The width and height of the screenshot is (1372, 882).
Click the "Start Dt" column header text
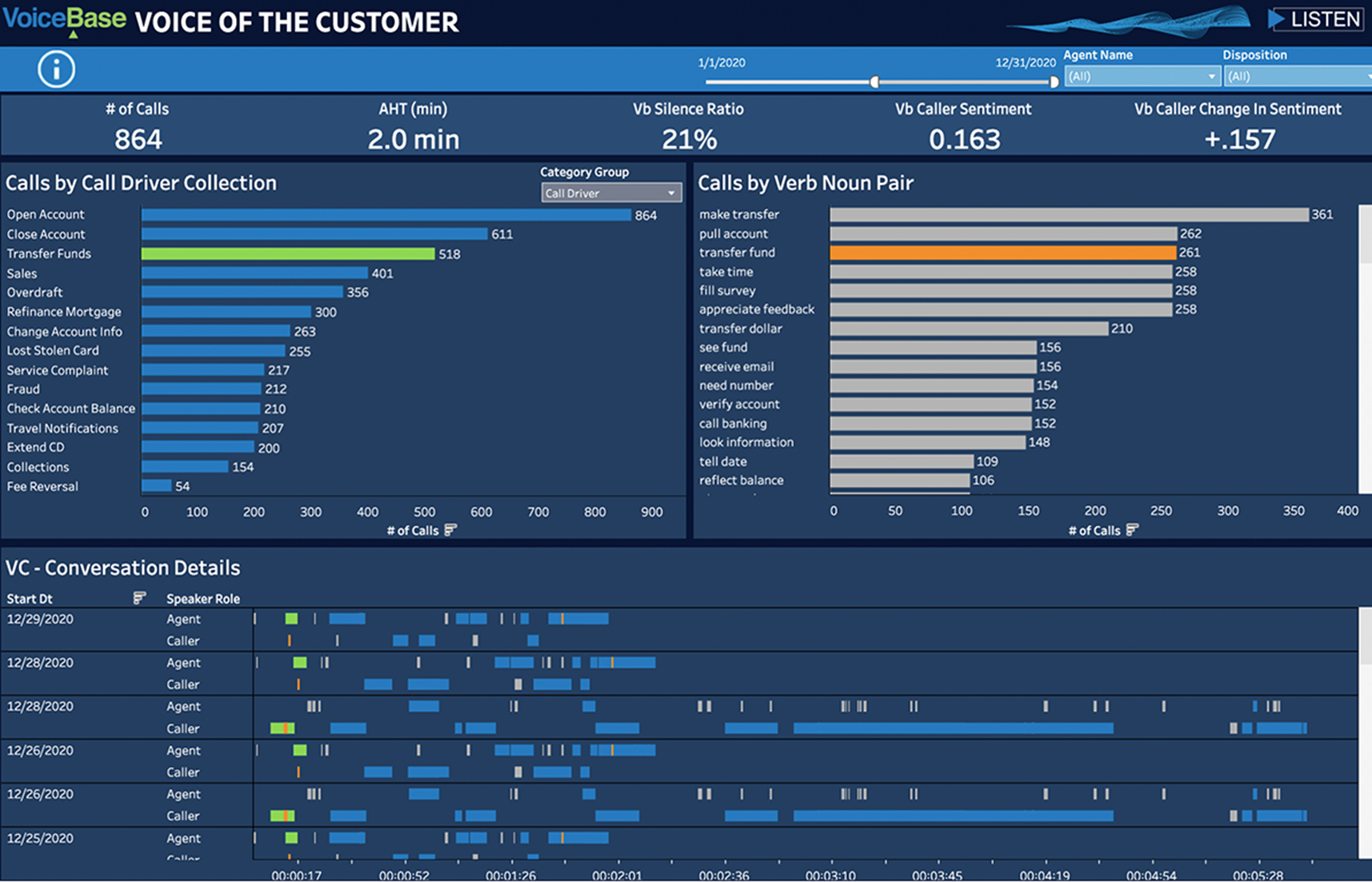coord(30,599)
